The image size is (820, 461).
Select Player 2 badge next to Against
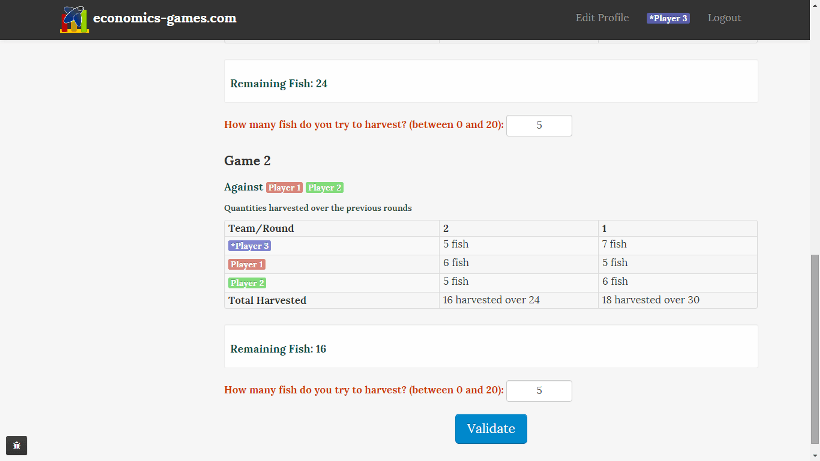click(x=324, y=188)
